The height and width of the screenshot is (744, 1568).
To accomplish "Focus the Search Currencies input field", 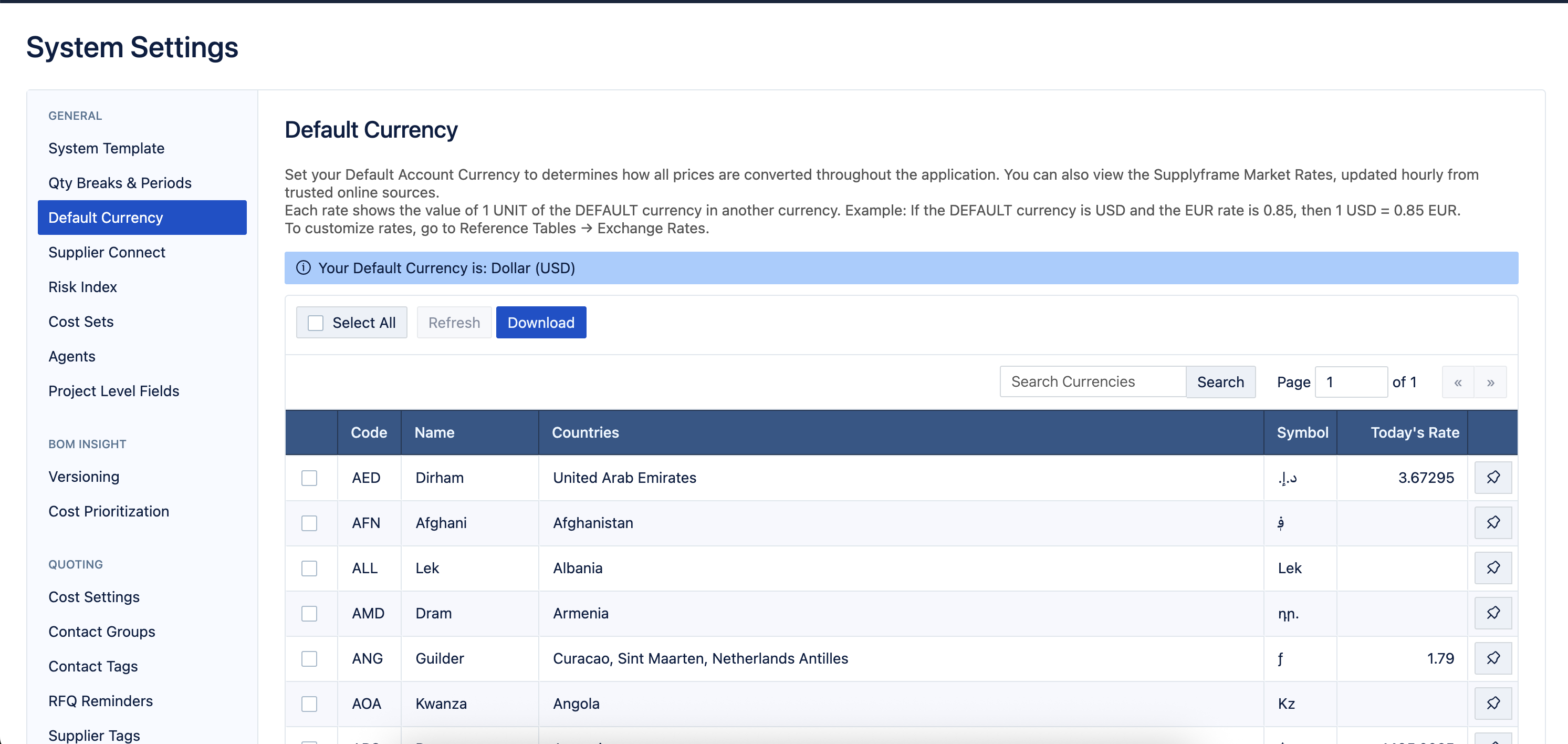I will [1093, 382].
